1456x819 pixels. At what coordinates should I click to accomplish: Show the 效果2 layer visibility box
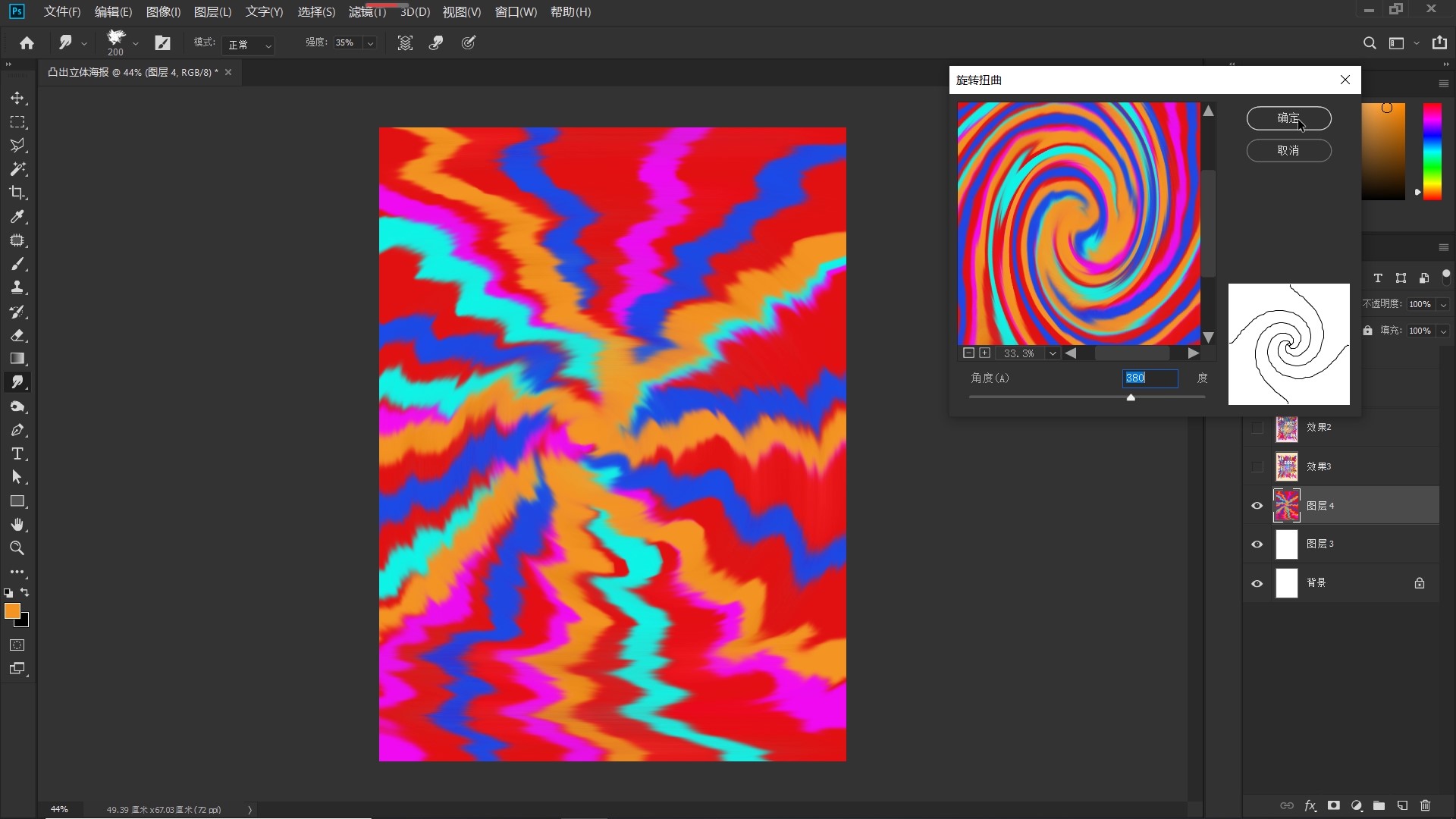click(x=1257, y=428)
